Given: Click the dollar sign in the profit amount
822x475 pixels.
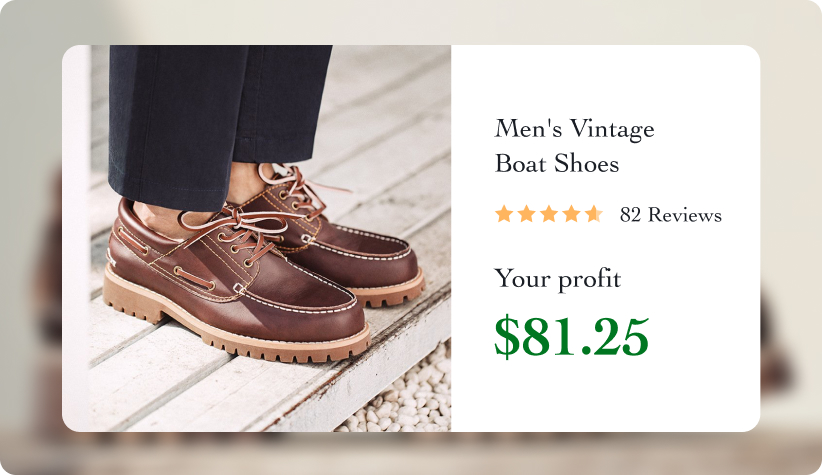Looking at the screenshot, I should pyautogui.click(x=507, y=338).
